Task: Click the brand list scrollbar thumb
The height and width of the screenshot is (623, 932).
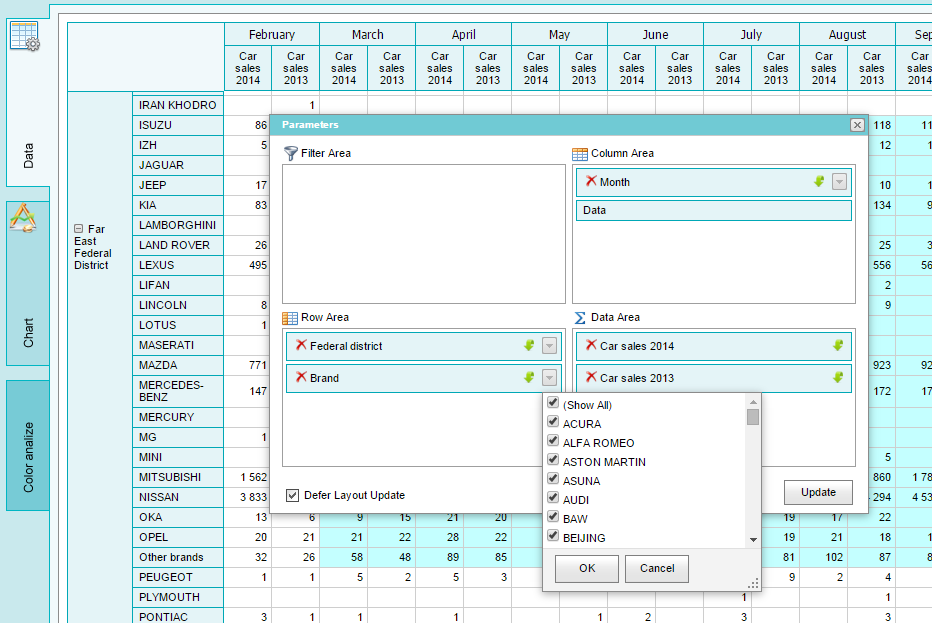Action: pyautogui.click(x=753, y=417)
